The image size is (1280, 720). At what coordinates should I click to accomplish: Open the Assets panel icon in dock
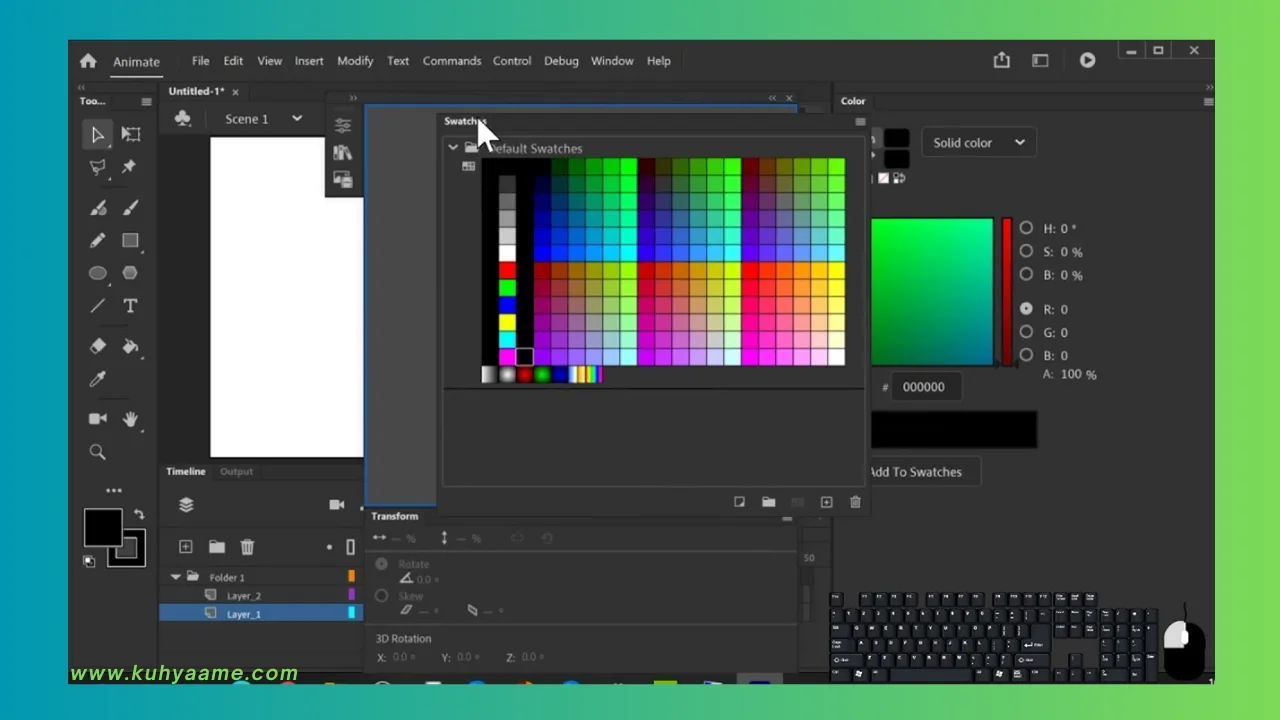coord(343,180)
